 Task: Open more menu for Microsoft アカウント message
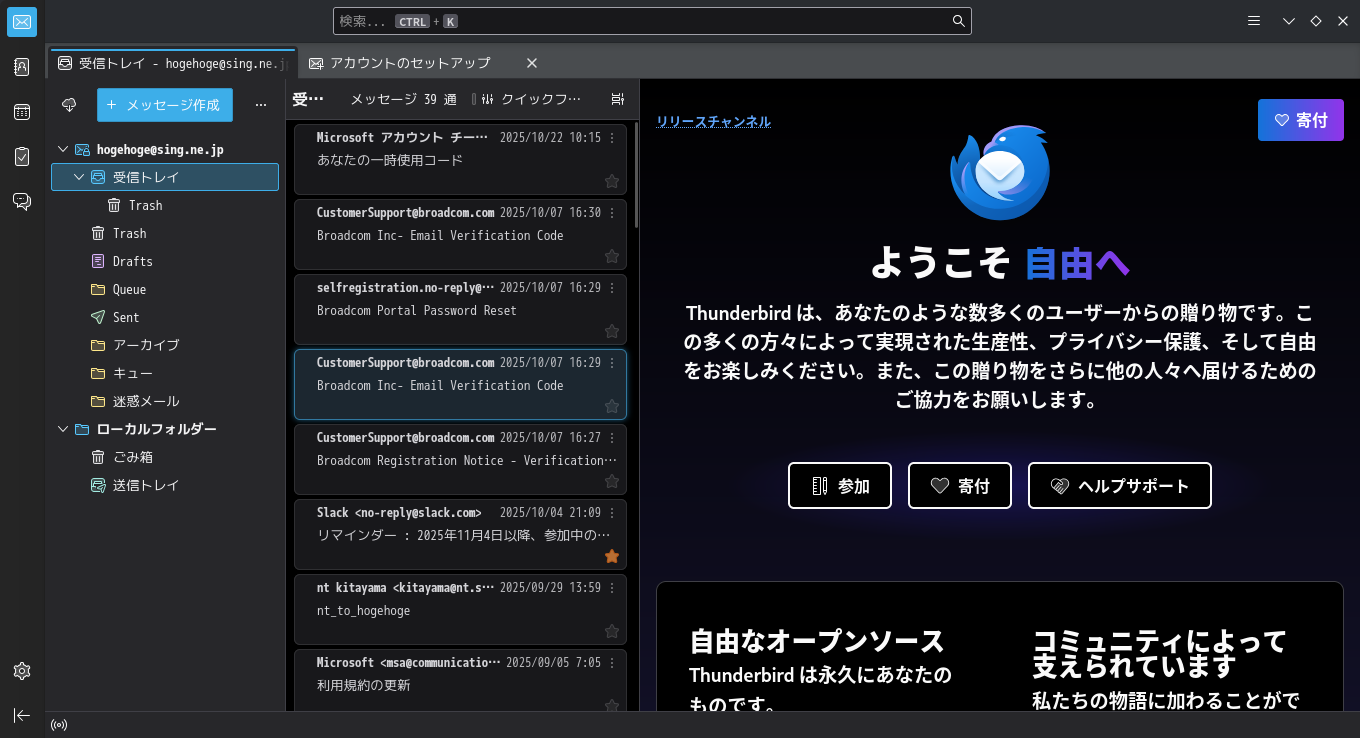(x=612, y=138)
